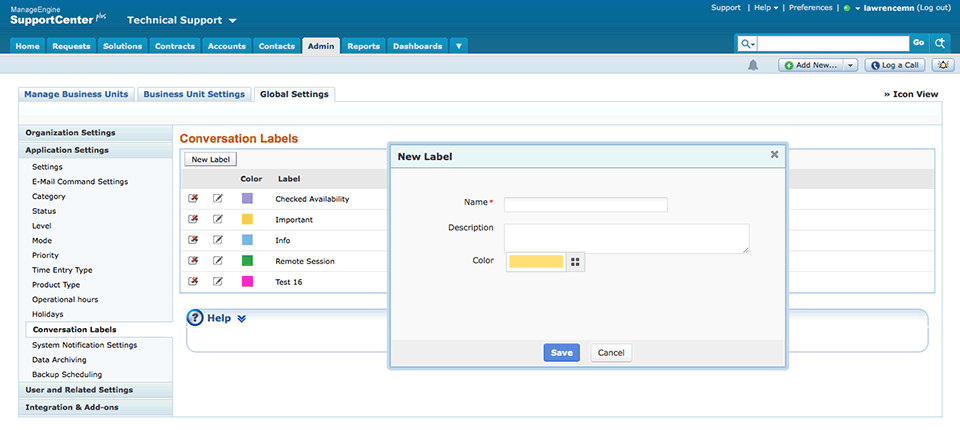This screenshot has height=430, width=960.
Task: Edit the Important label
Action: point(217,219)
